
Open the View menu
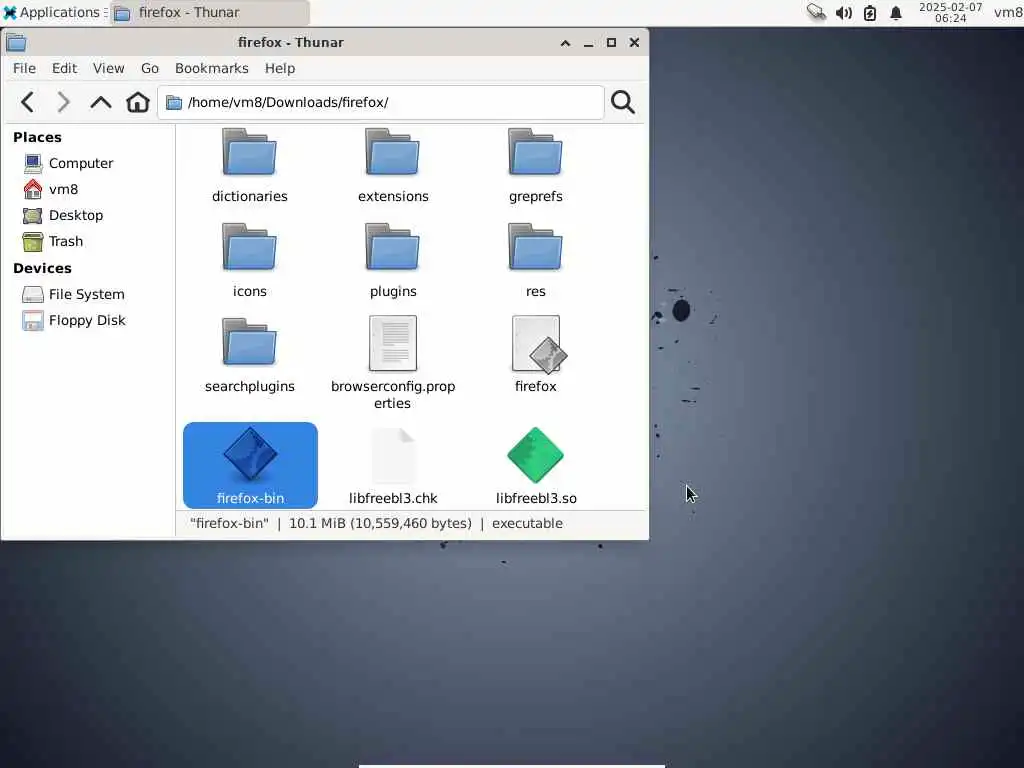coord(108,69)
